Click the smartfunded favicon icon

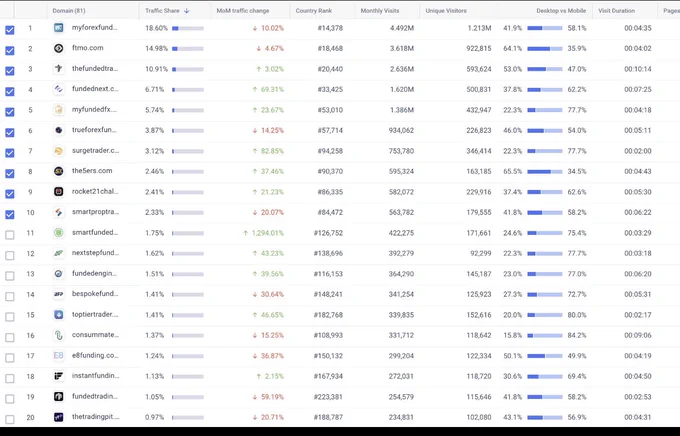(x=59, y=233)
